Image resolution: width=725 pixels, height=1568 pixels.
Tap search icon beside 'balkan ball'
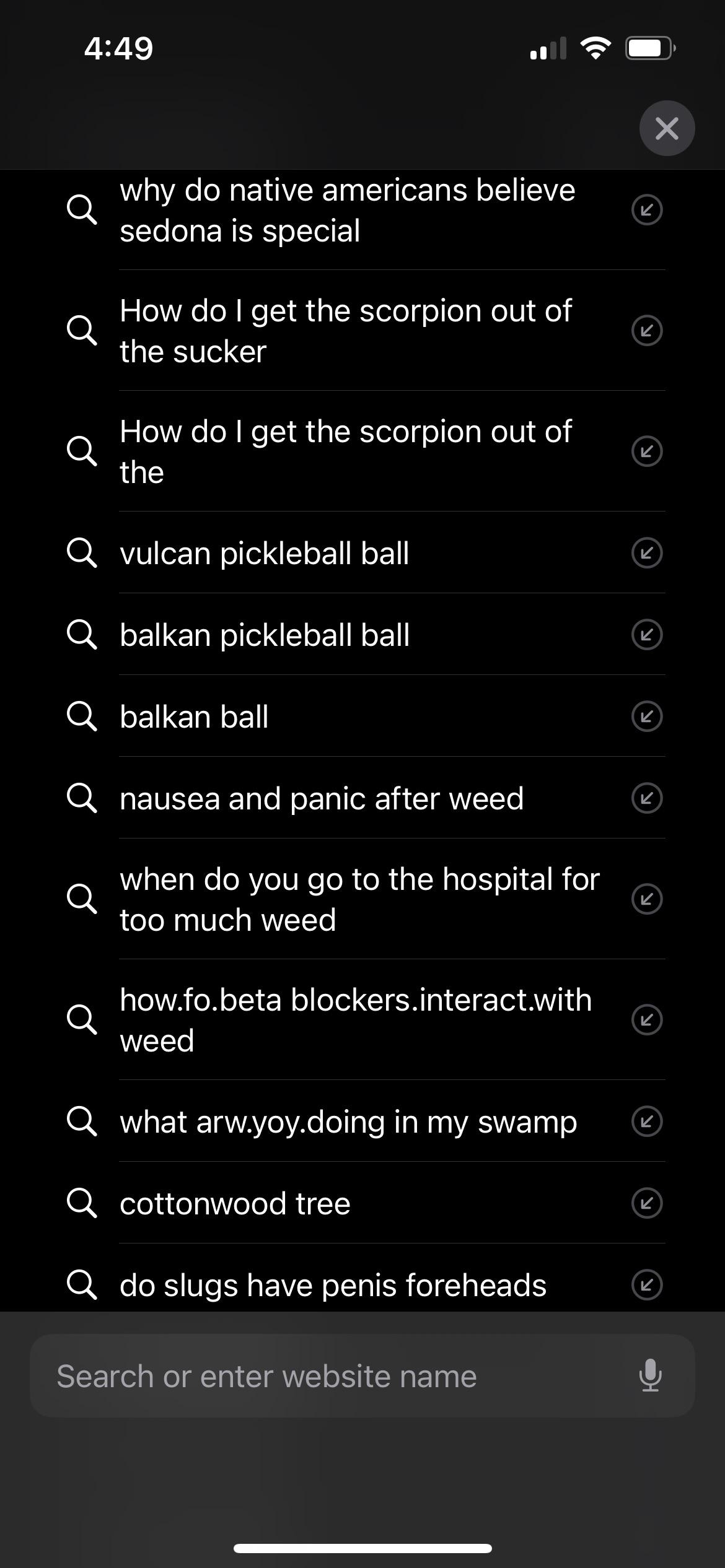coord(81,716)
